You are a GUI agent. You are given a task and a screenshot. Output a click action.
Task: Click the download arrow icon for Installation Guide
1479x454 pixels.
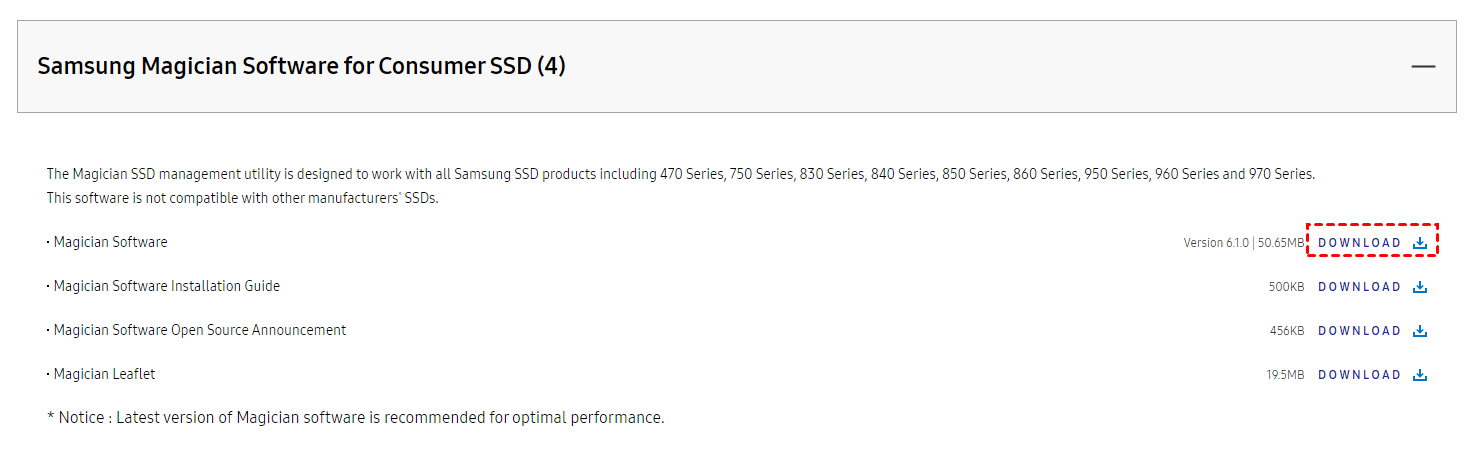pyautogui.click(x=1420, y=287)
